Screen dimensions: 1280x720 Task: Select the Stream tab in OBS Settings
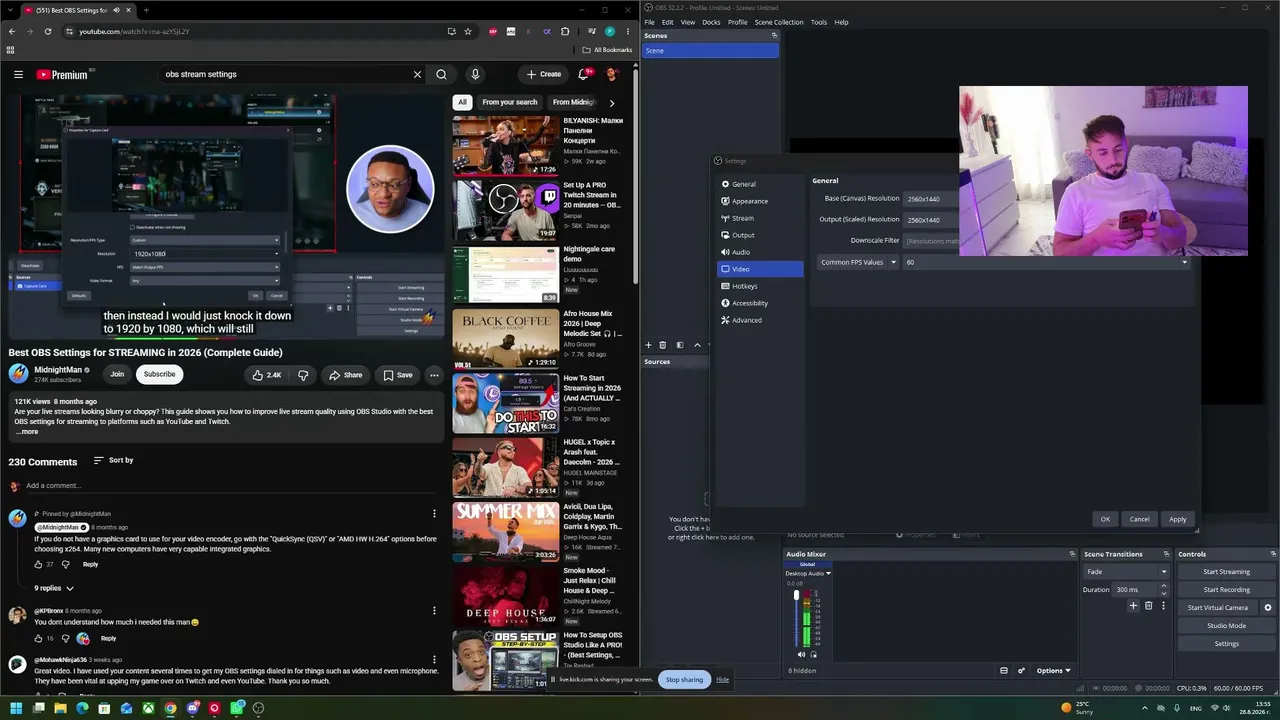point(760,218)
